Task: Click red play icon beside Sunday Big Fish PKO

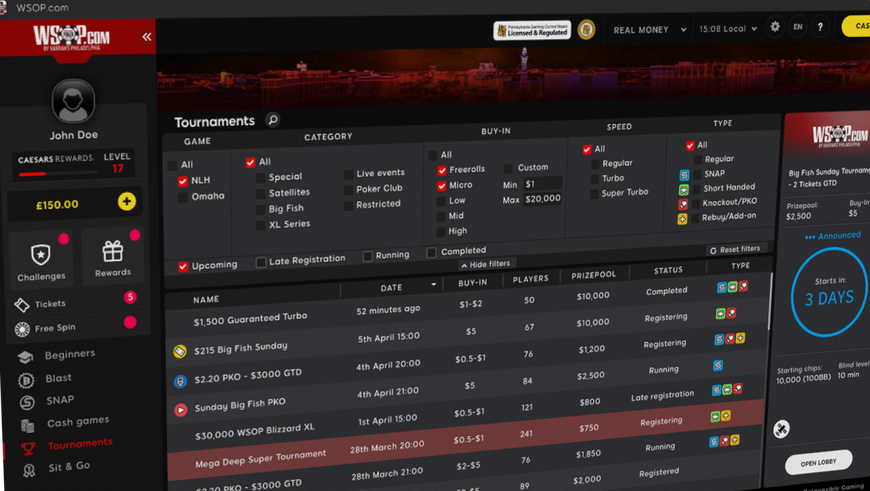Action: point(181,410)
